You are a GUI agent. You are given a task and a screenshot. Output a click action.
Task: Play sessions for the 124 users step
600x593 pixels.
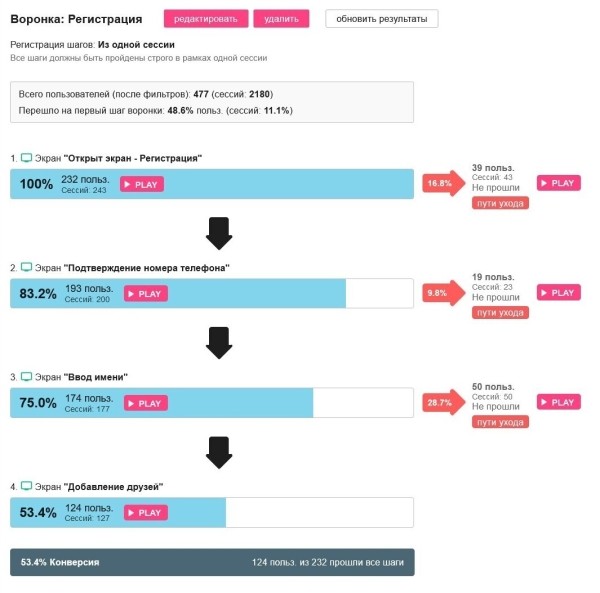tap(145, 512)
